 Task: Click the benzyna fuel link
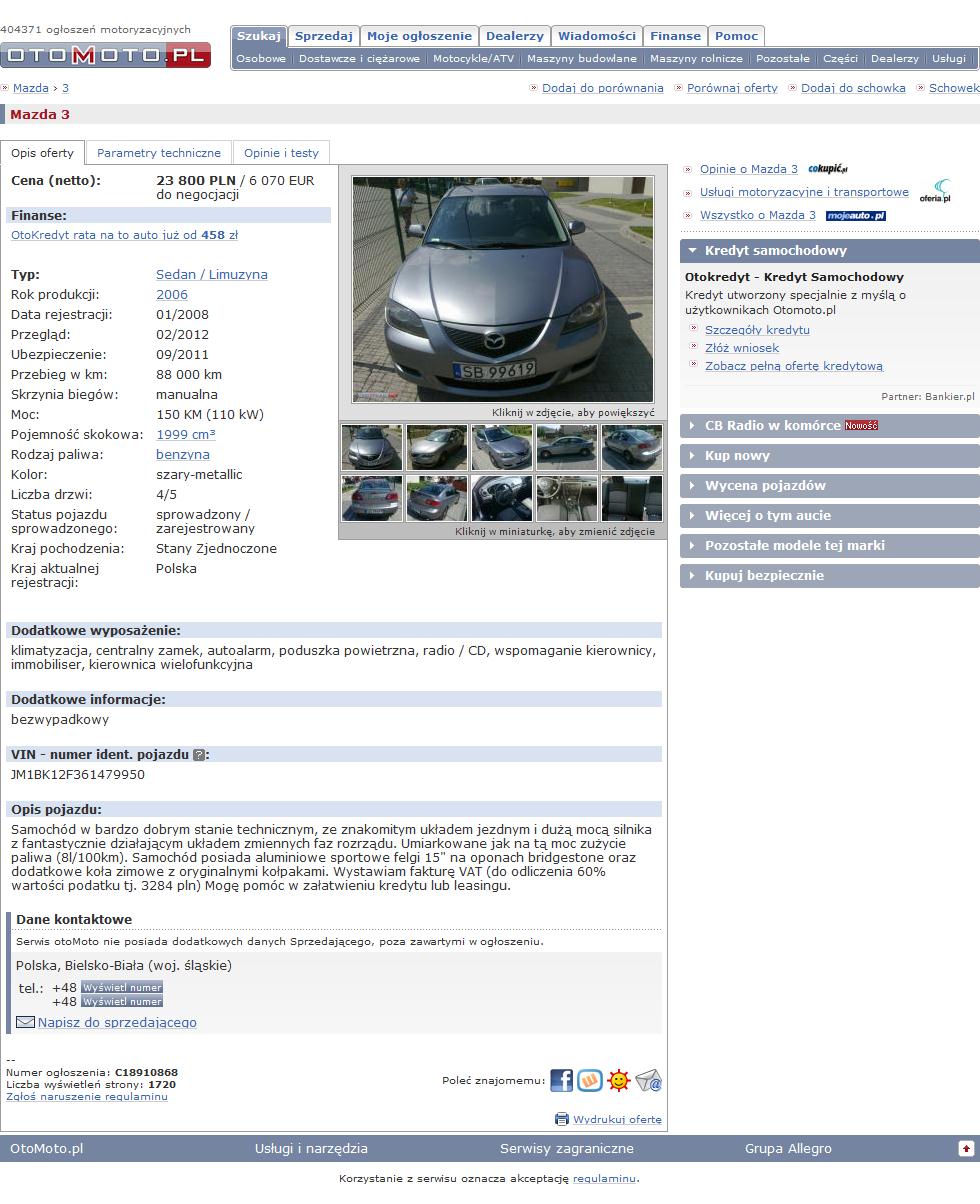click(183, 454)
